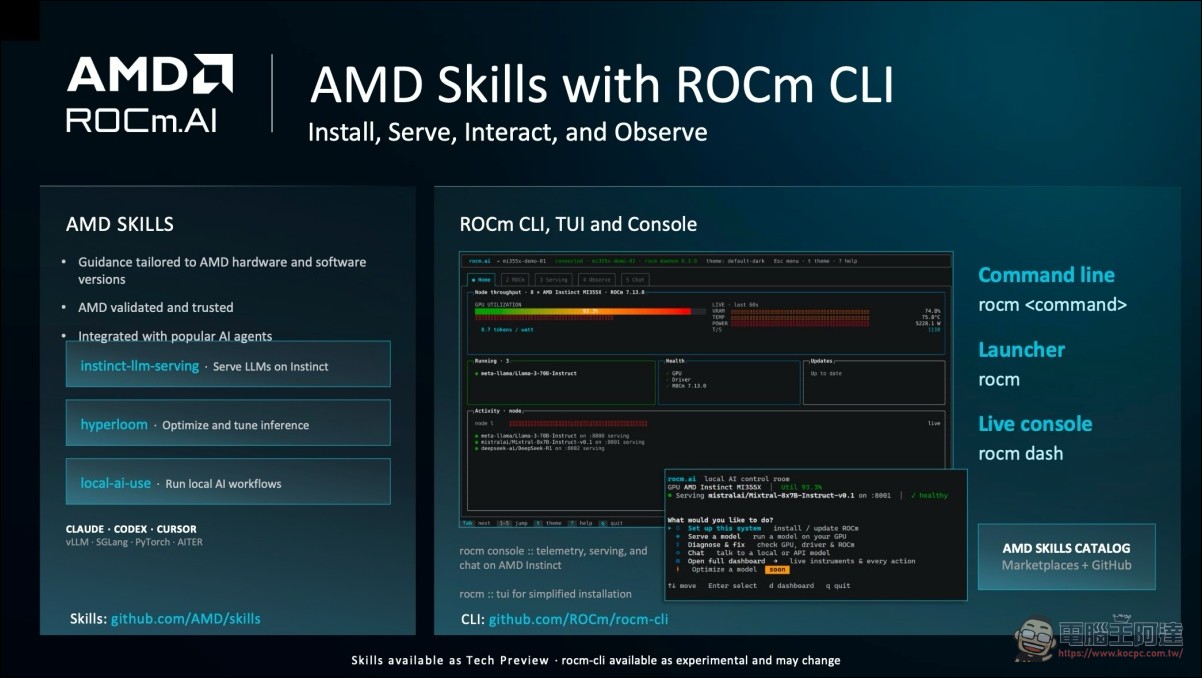Click 'AMD validated and trusted' bullet
The width and height of the screenshot is (1202, 678).
pyautogui.click(x=155, y=307)
